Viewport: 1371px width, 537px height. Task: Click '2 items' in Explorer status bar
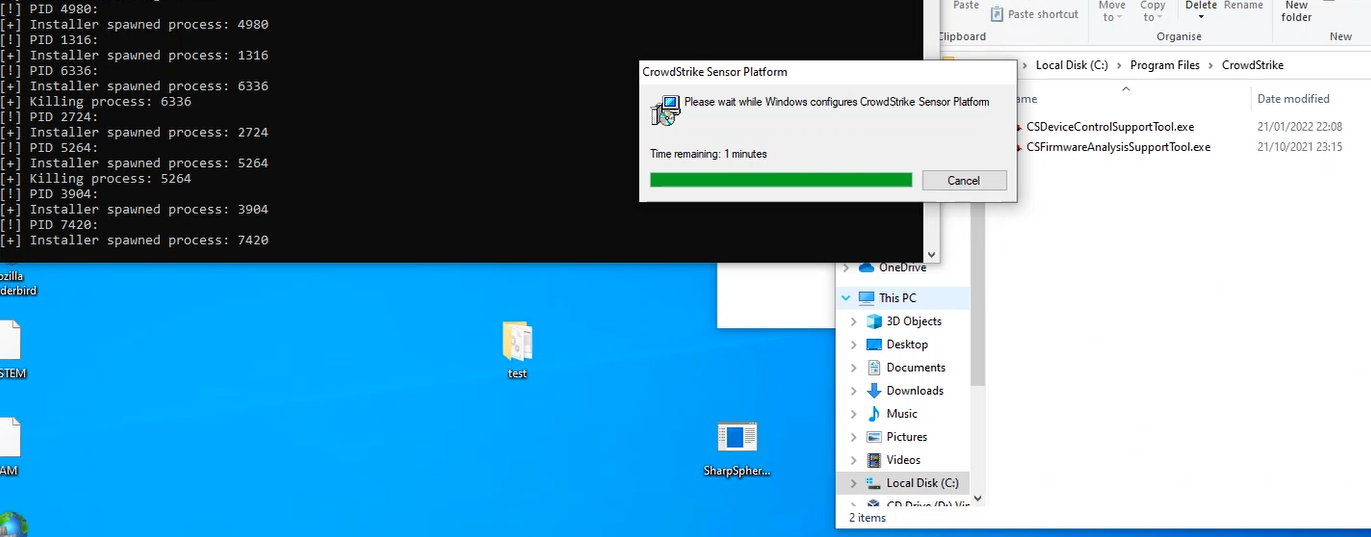(866, 518)
